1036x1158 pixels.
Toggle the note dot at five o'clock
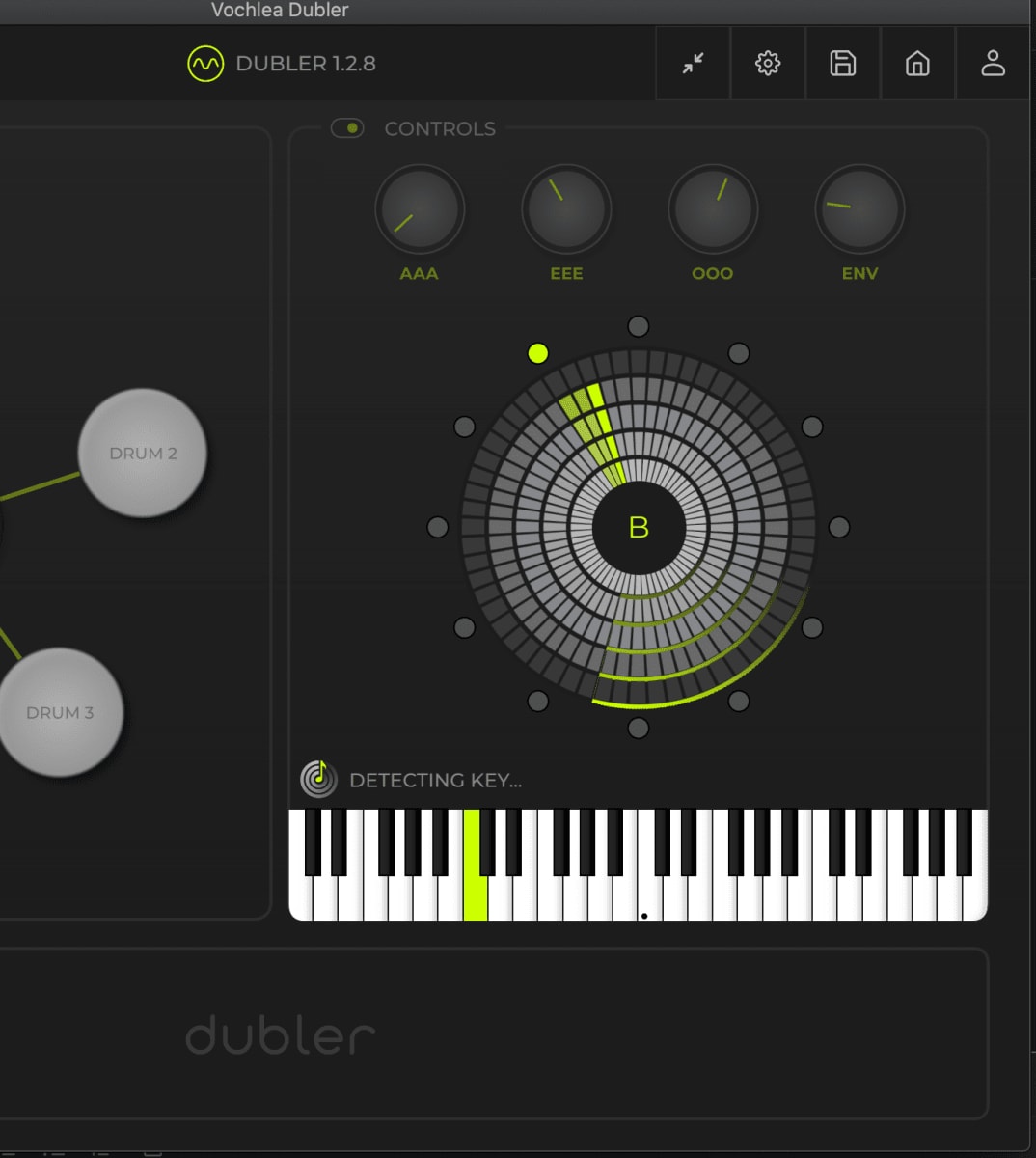(739, 701)
